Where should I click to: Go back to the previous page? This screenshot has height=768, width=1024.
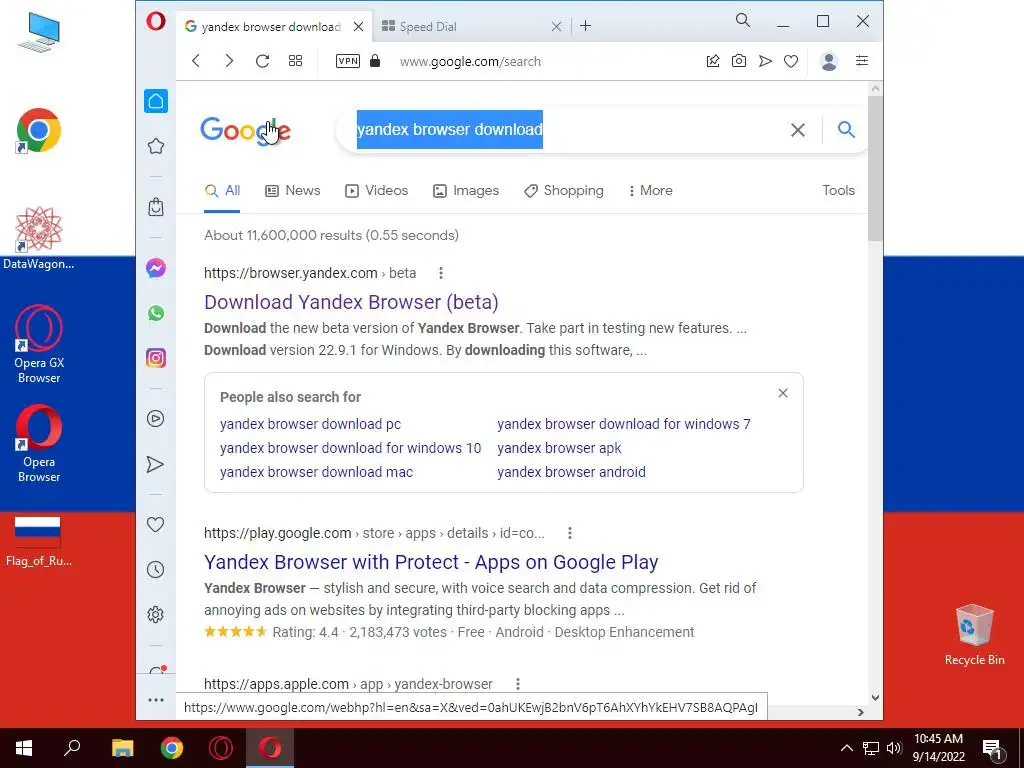196,61
